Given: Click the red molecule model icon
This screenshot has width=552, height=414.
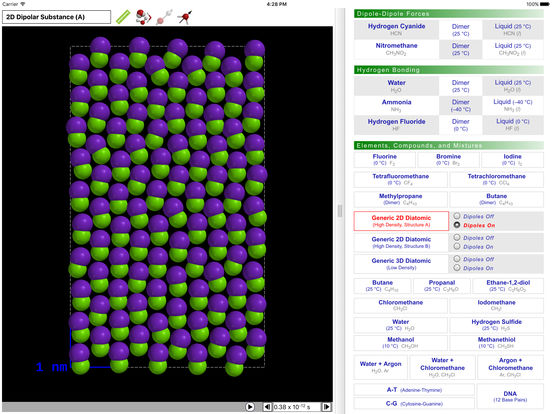Looking at the screenshot, I should tap(143, 17).
